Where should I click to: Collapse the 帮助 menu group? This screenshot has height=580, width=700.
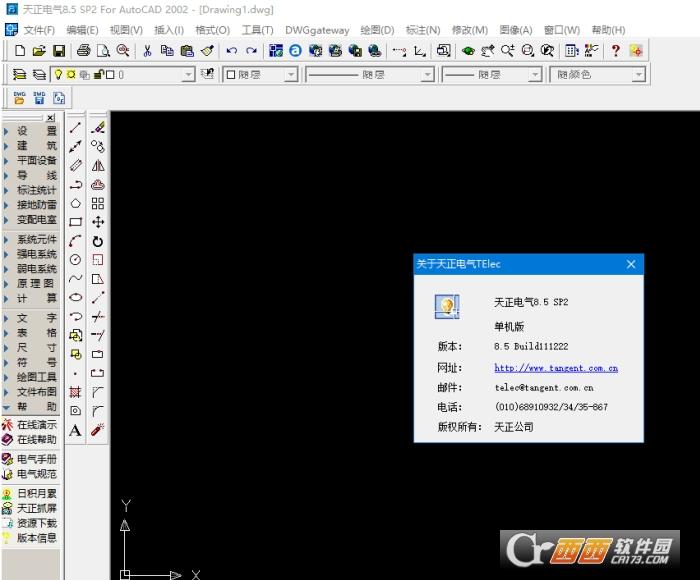click(30, 407)
